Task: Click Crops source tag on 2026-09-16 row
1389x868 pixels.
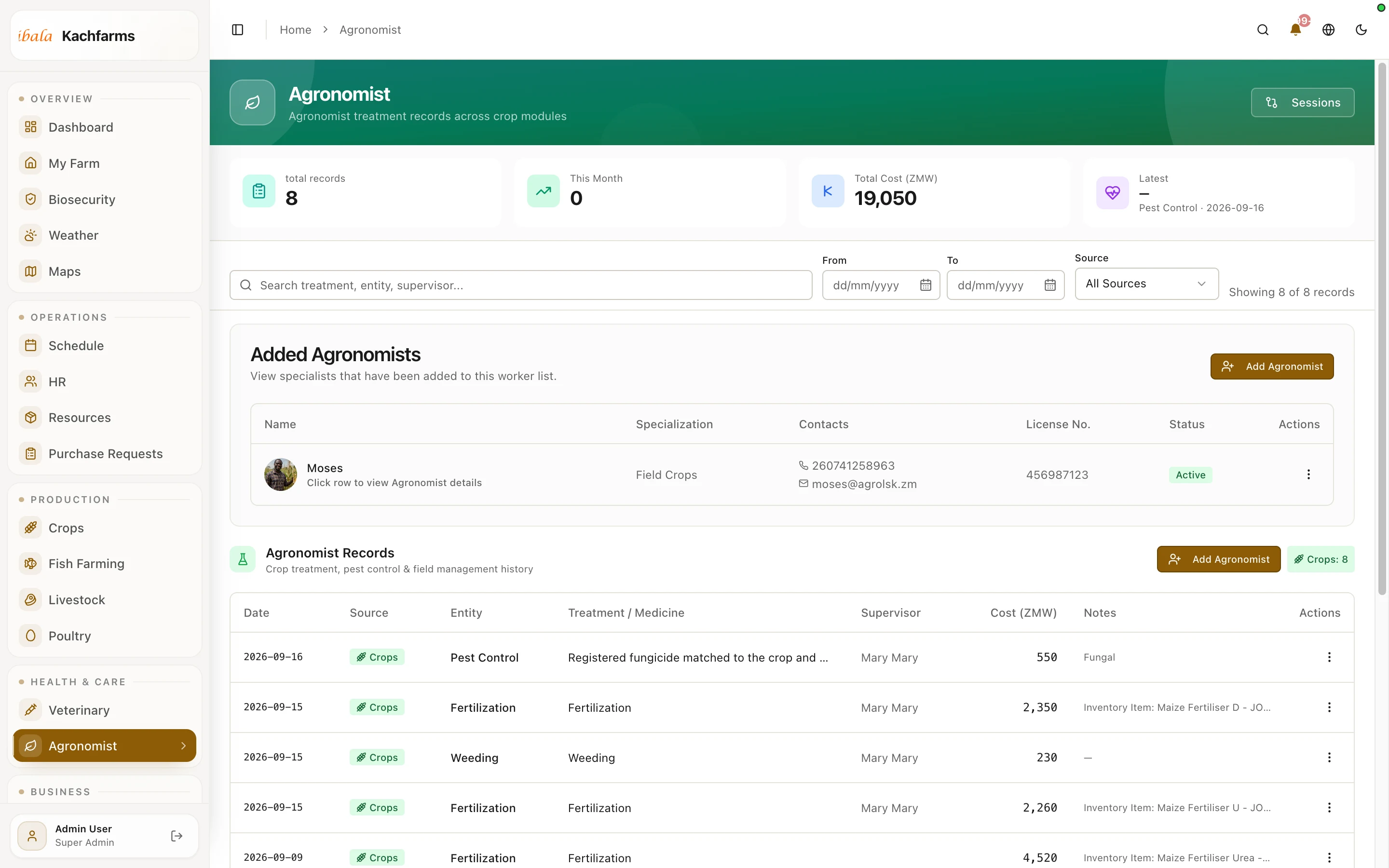Action: [377, 657]
